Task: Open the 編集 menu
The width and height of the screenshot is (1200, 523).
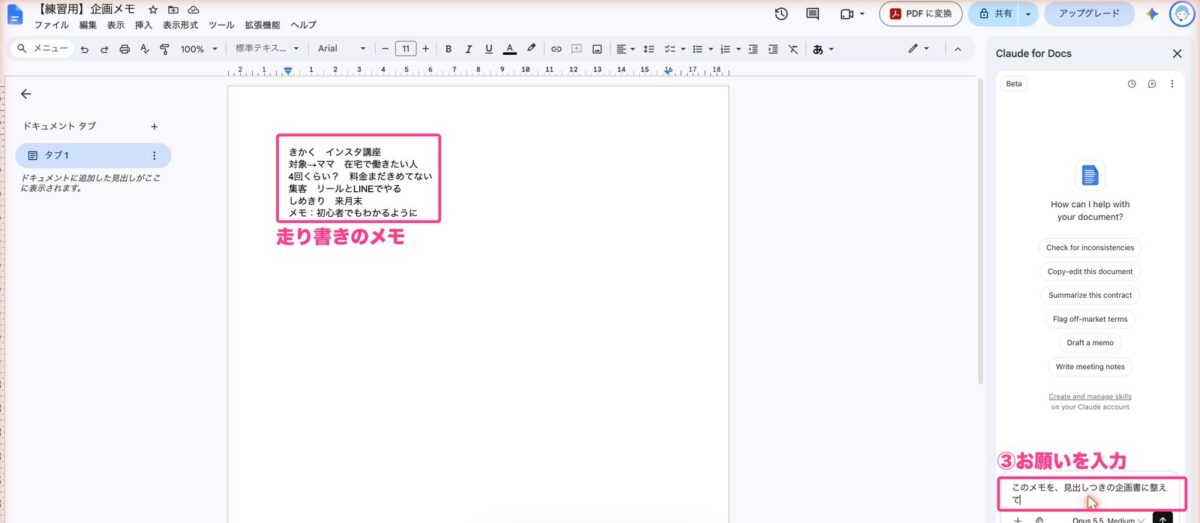Action: (x=88, y=24)
